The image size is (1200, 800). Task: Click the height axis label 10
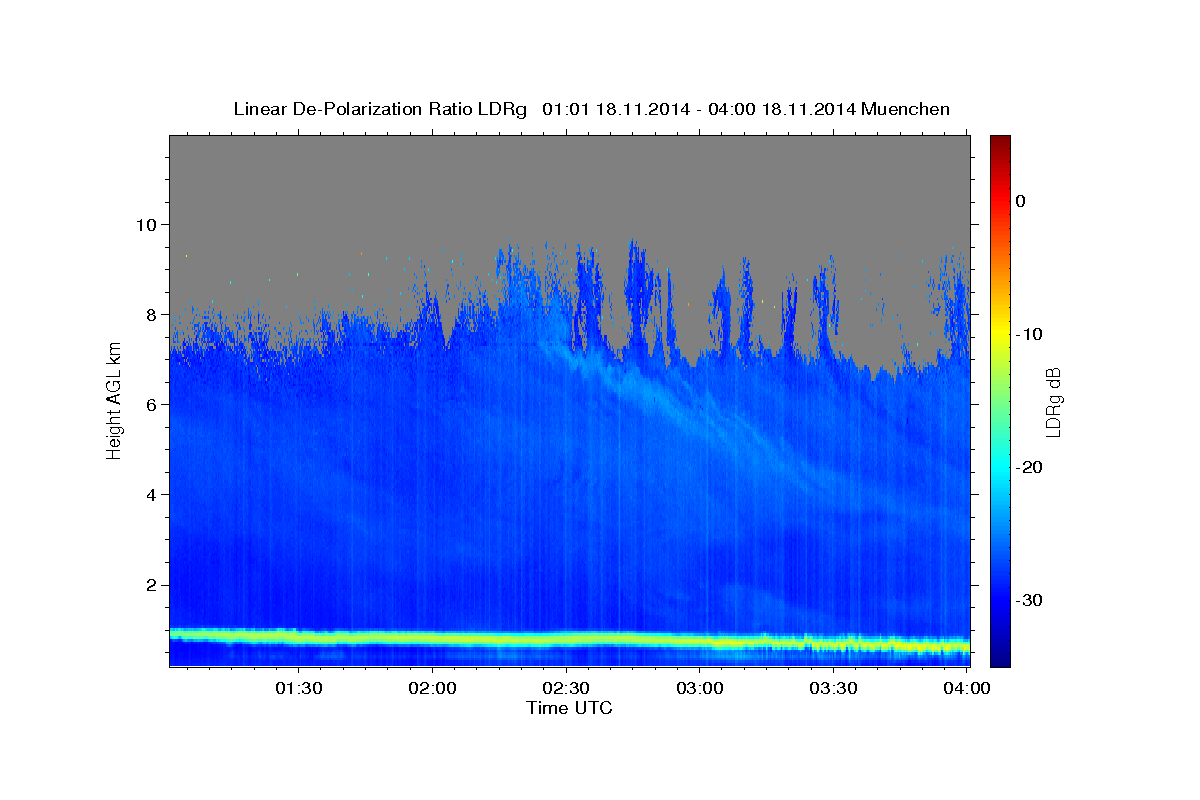149,224
